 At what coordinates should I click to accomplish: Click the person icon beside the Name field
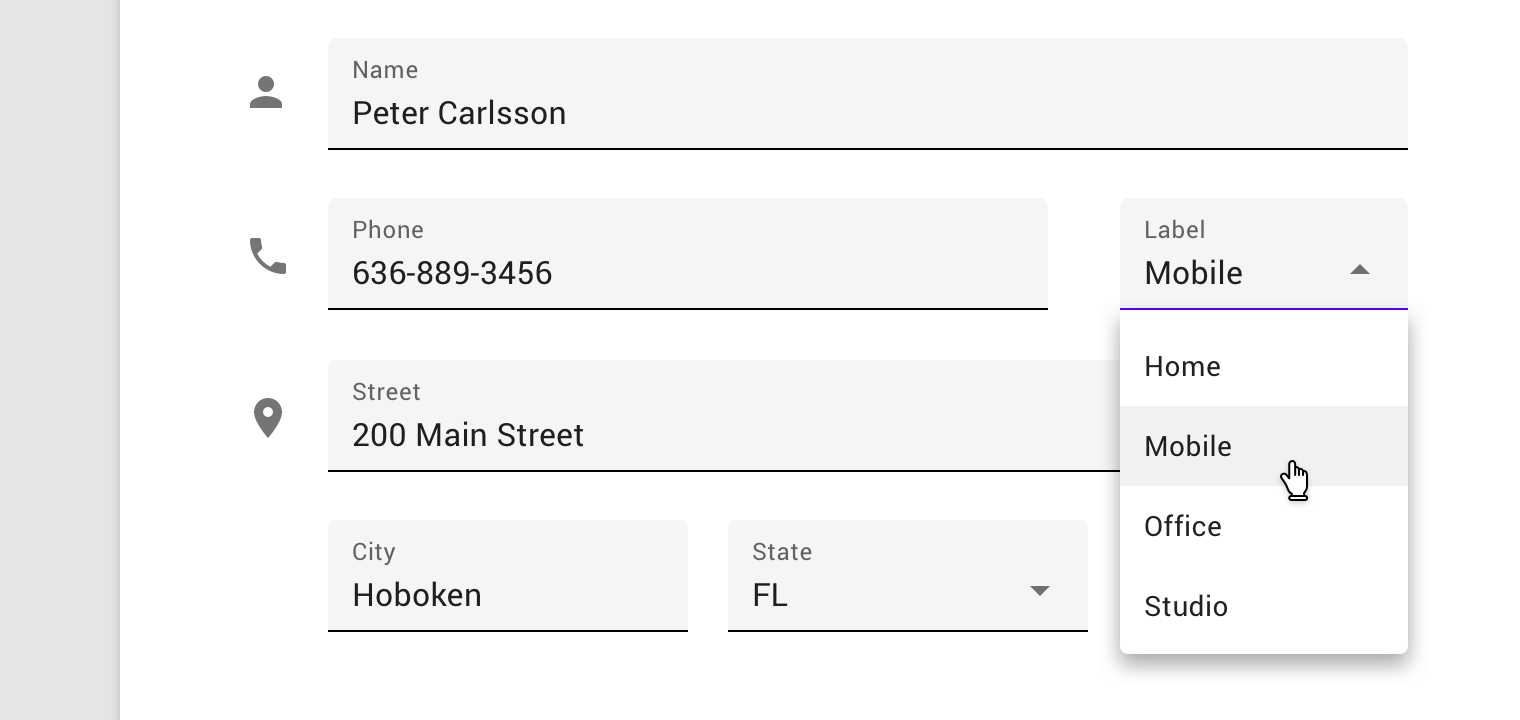(266, 92)
